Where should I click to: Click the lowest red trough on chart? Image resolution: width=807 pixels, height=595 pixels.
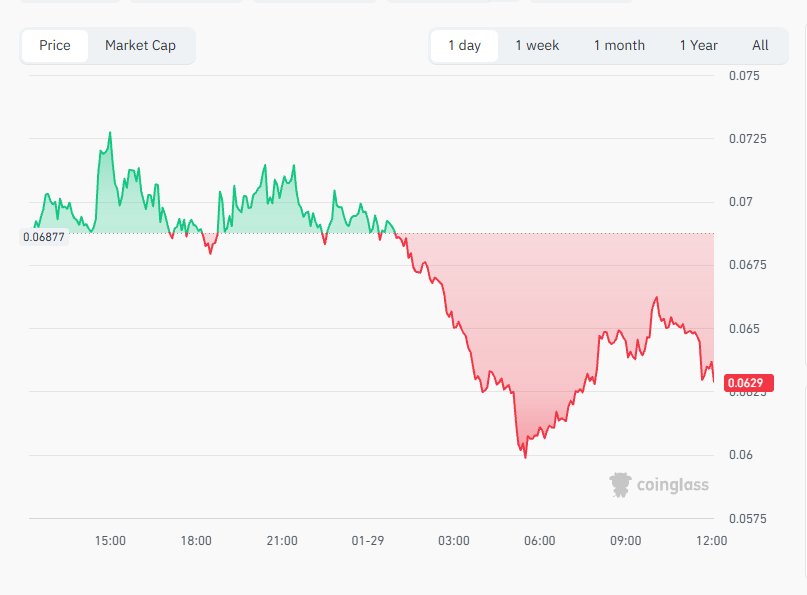pos(525,456)
